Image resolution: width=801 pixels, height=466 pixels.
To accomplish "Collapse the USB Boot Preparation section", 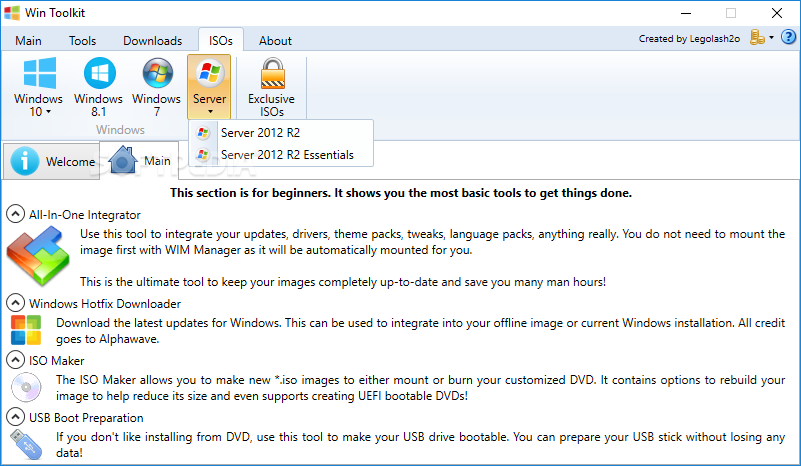I will coord(15,417).
